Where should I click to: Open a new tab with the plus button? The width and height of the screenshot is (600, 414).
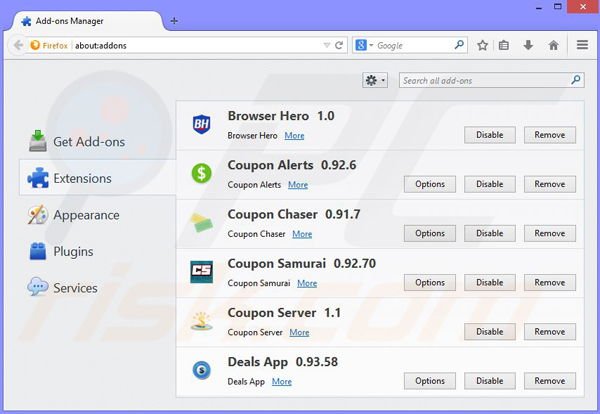click(174, 21)
